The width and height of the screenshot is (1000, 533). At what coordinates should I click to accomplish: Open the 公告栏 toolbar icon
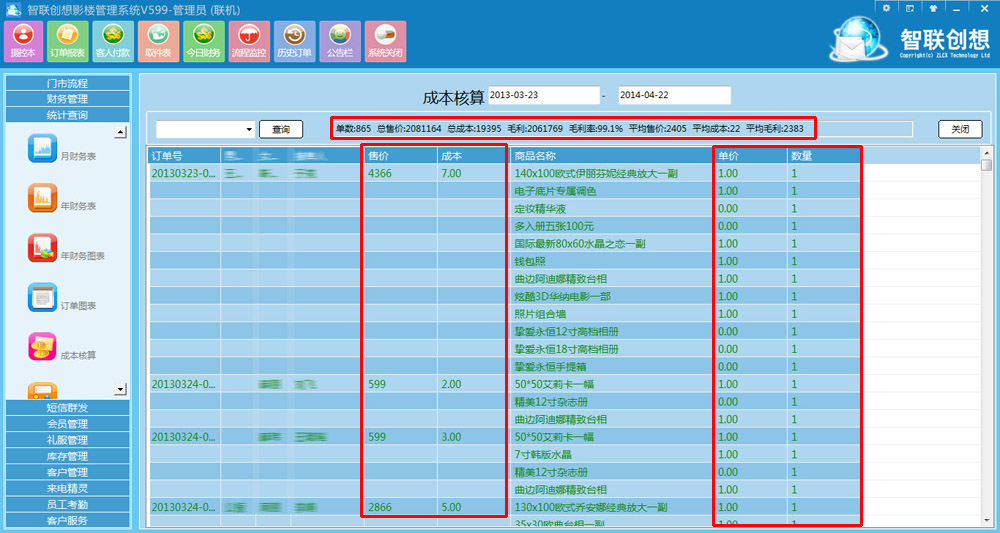tap(339, 41)
